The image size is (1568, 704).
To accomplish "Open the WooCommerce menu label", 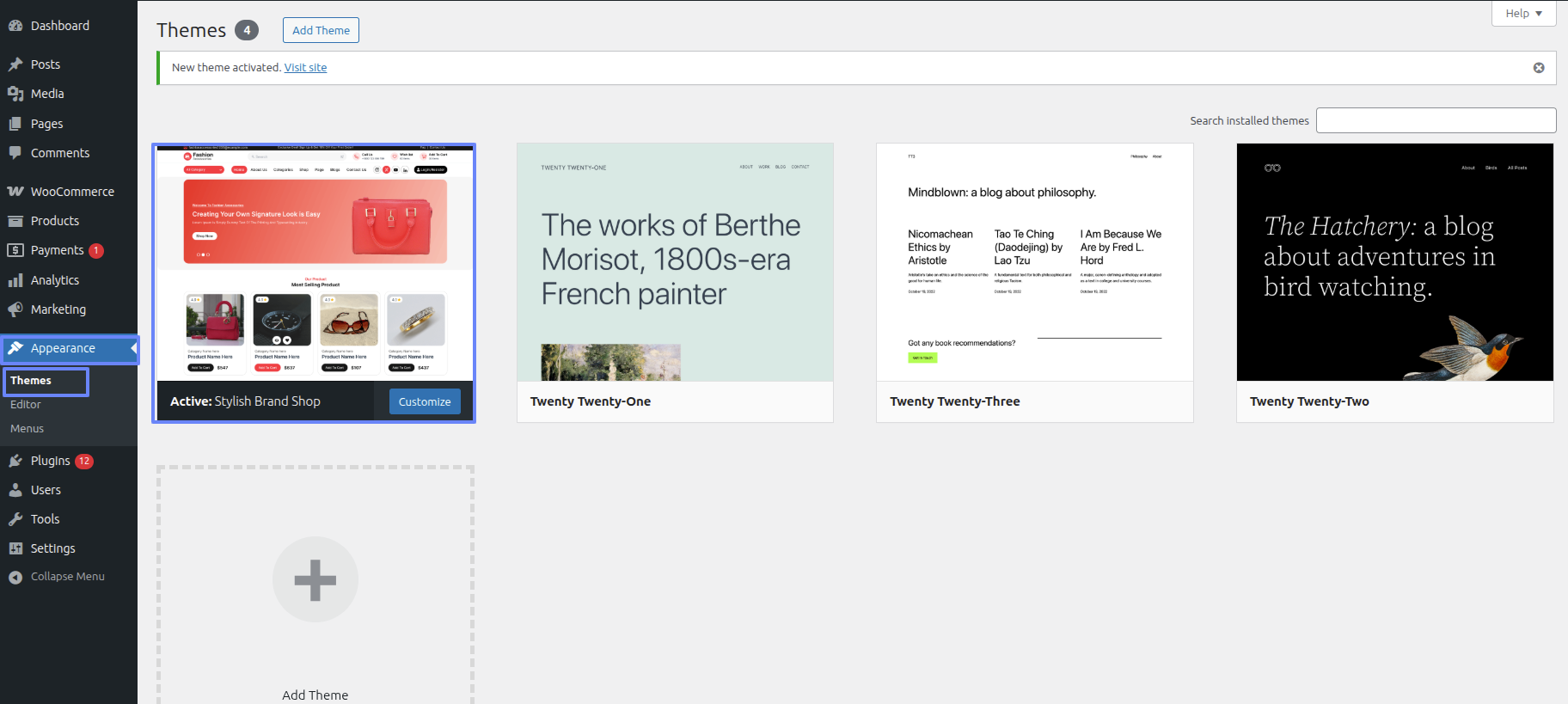I will point(72,192).
